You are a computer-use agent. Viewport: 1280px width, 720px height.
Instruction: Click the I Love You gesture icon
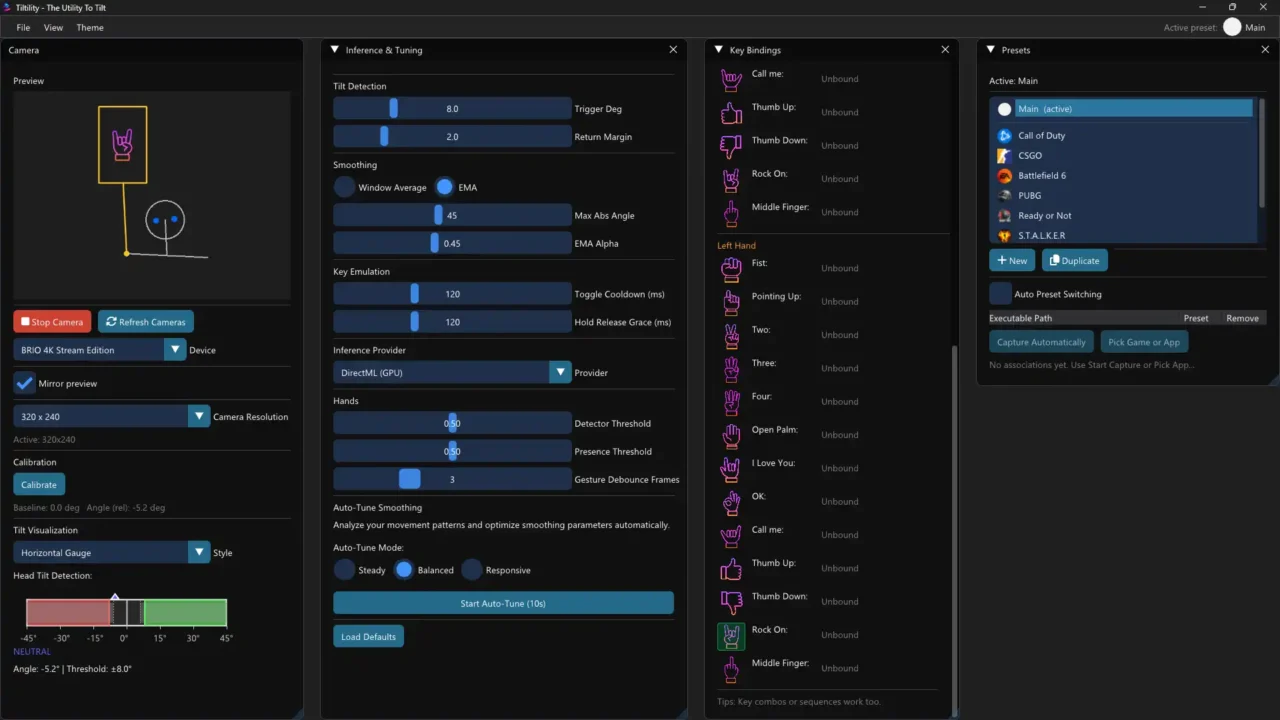(x=731, y=468)
